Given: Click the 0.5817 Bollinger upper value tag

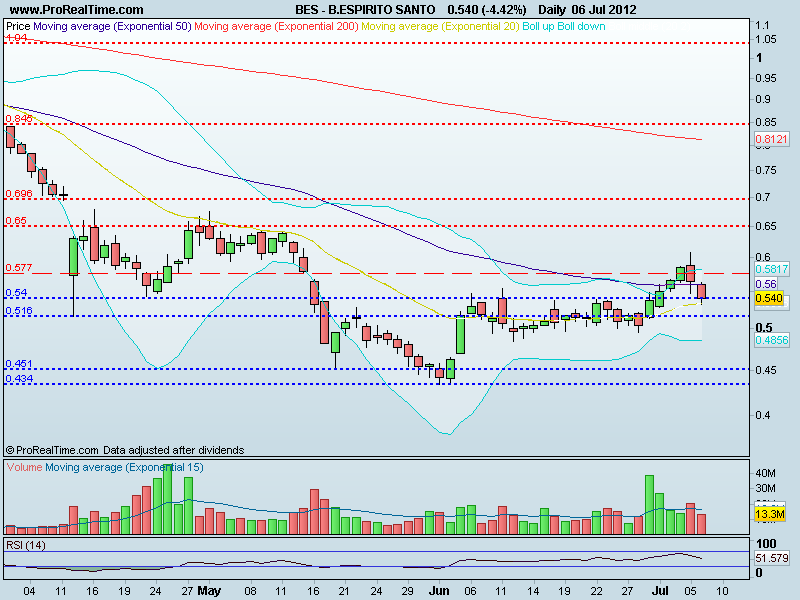Looking at the screenshot, I should click(x=771, y=268).
